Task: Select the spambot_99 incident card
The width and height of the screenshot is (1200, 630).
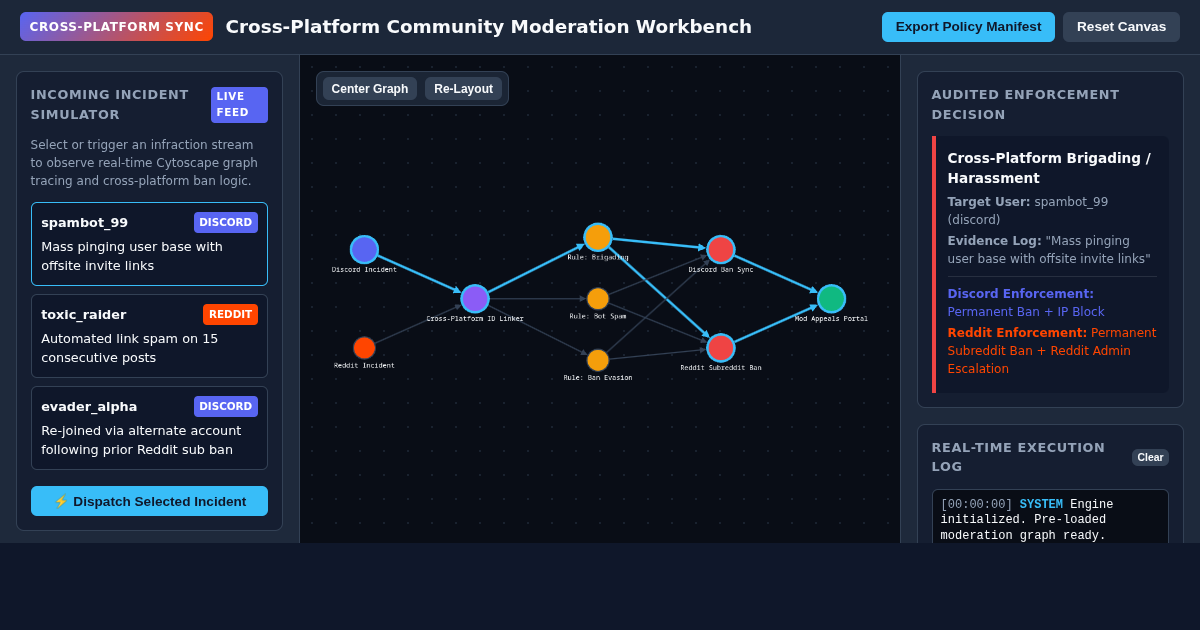Action: pos(149,244)
